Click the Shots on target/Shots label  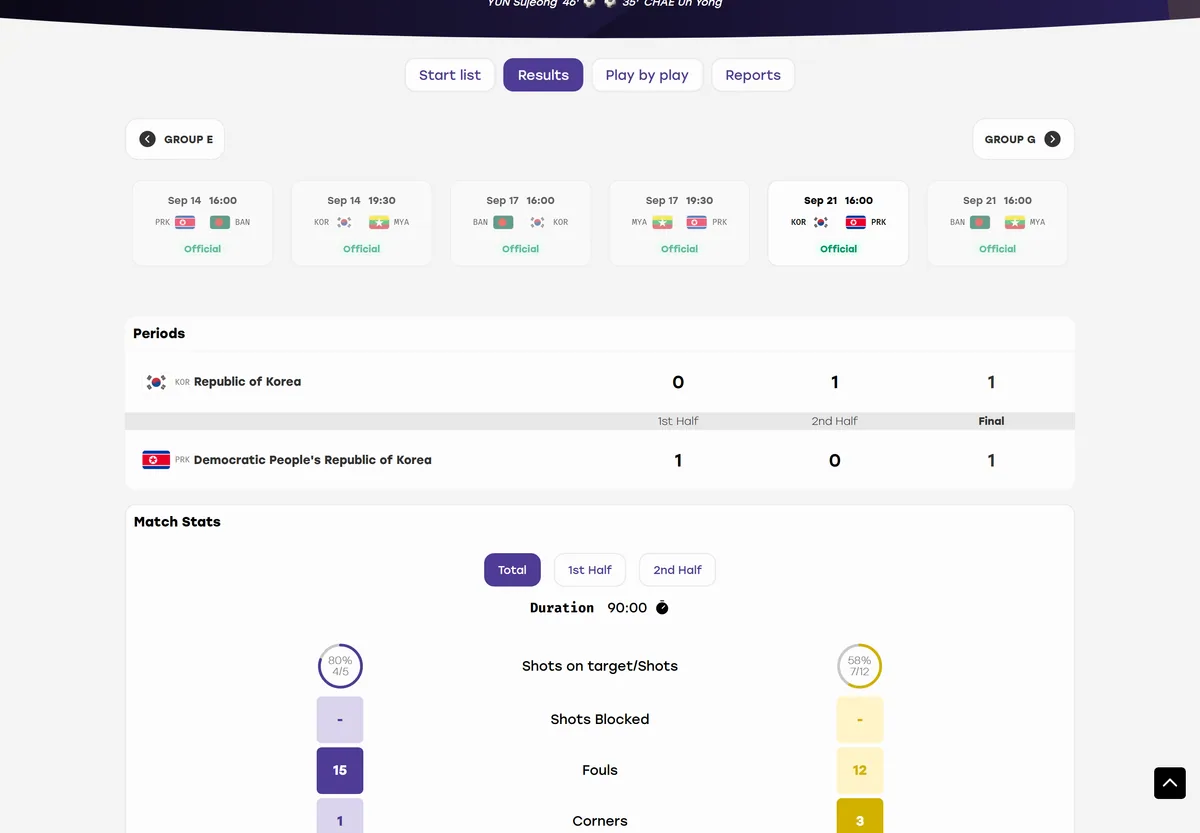click(600, 666)
